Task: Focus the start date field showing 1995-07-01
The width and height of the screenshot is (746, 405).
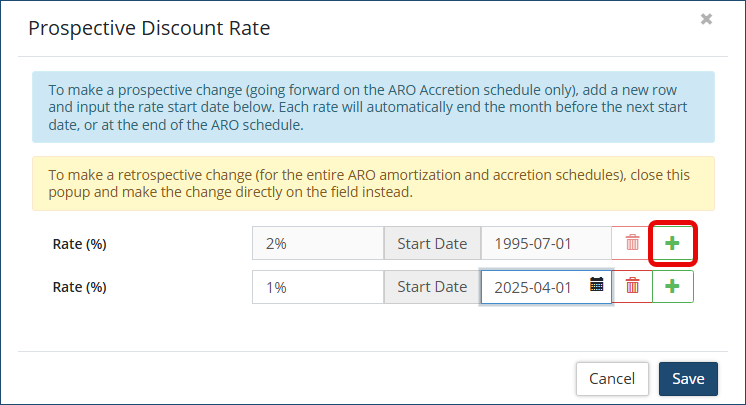Action: tap(545, 243)
